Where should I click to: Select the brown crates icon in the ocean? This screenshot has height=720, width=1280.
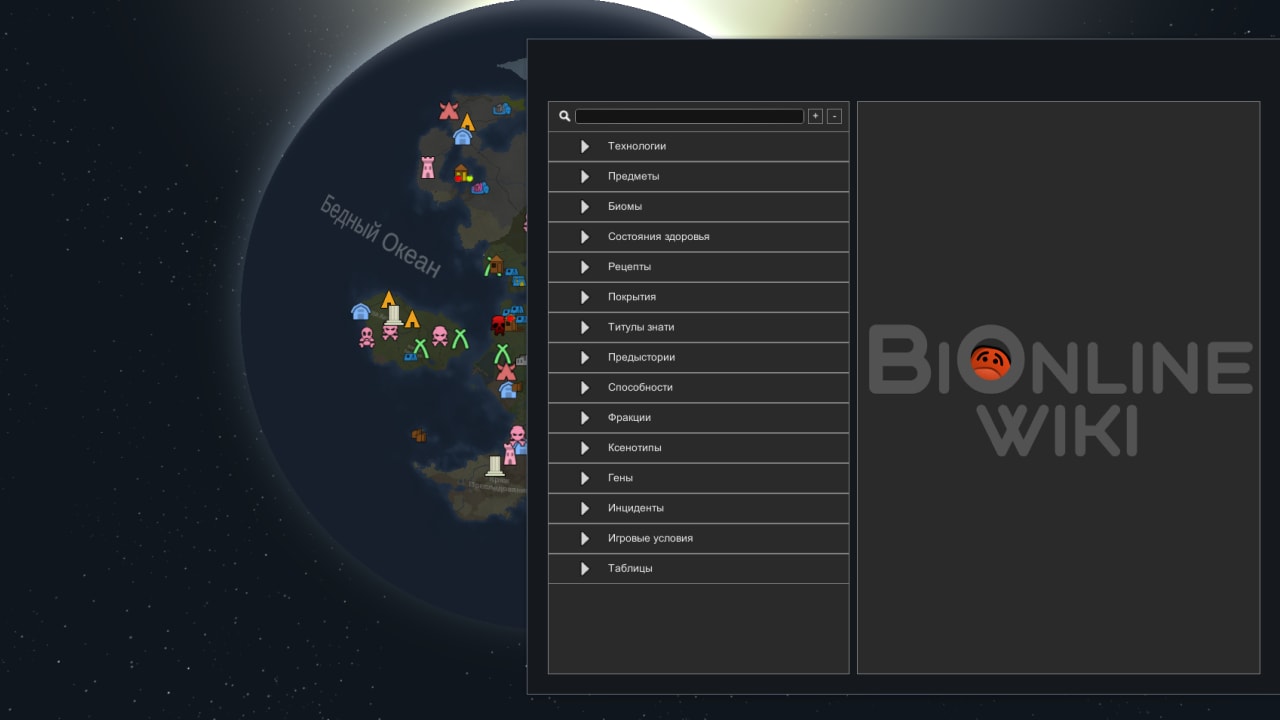(x=419, y=435)
